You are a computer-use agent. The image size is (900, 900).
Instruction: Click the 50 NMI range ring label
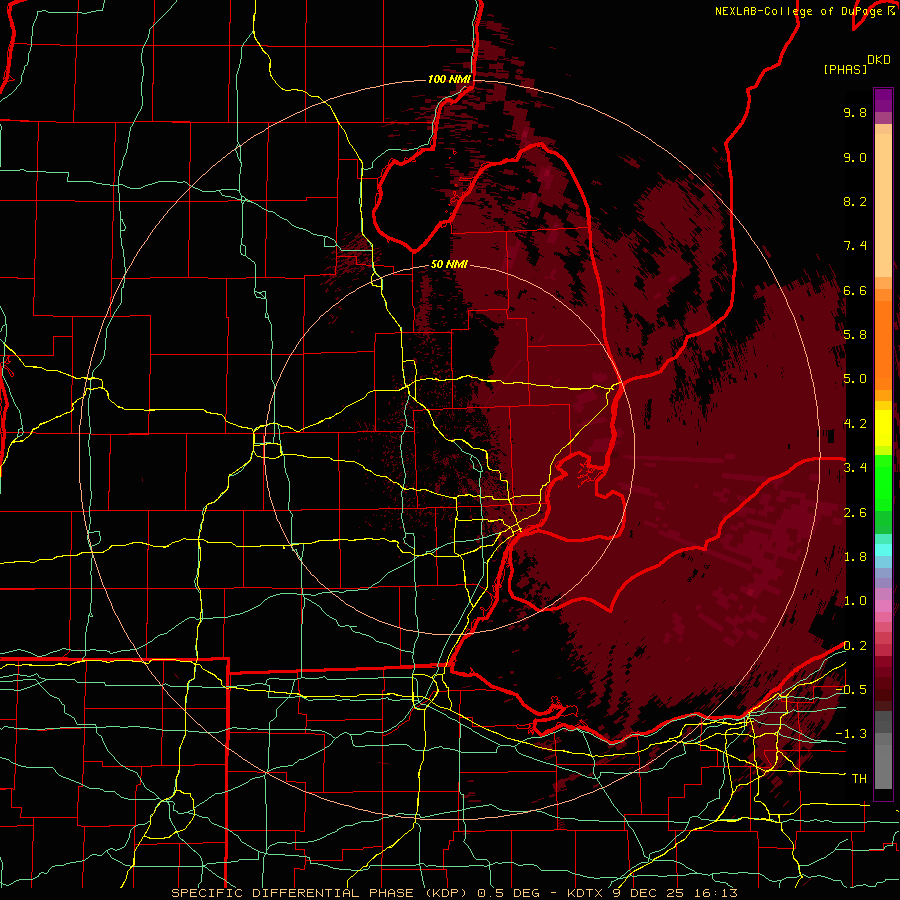(449, 264)
